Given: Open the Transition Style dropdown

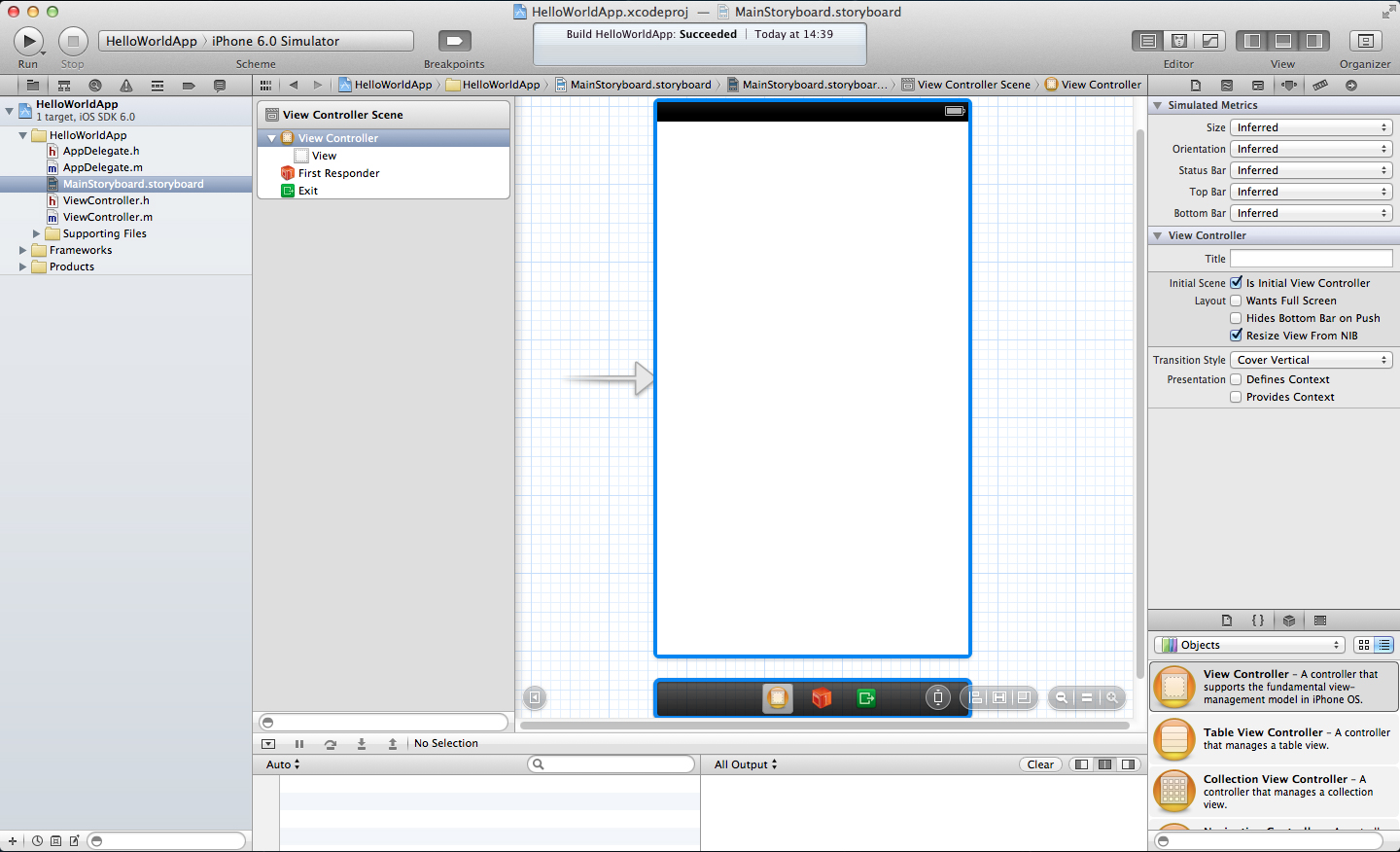Looking at the screenshot, I should [1311, 359].
